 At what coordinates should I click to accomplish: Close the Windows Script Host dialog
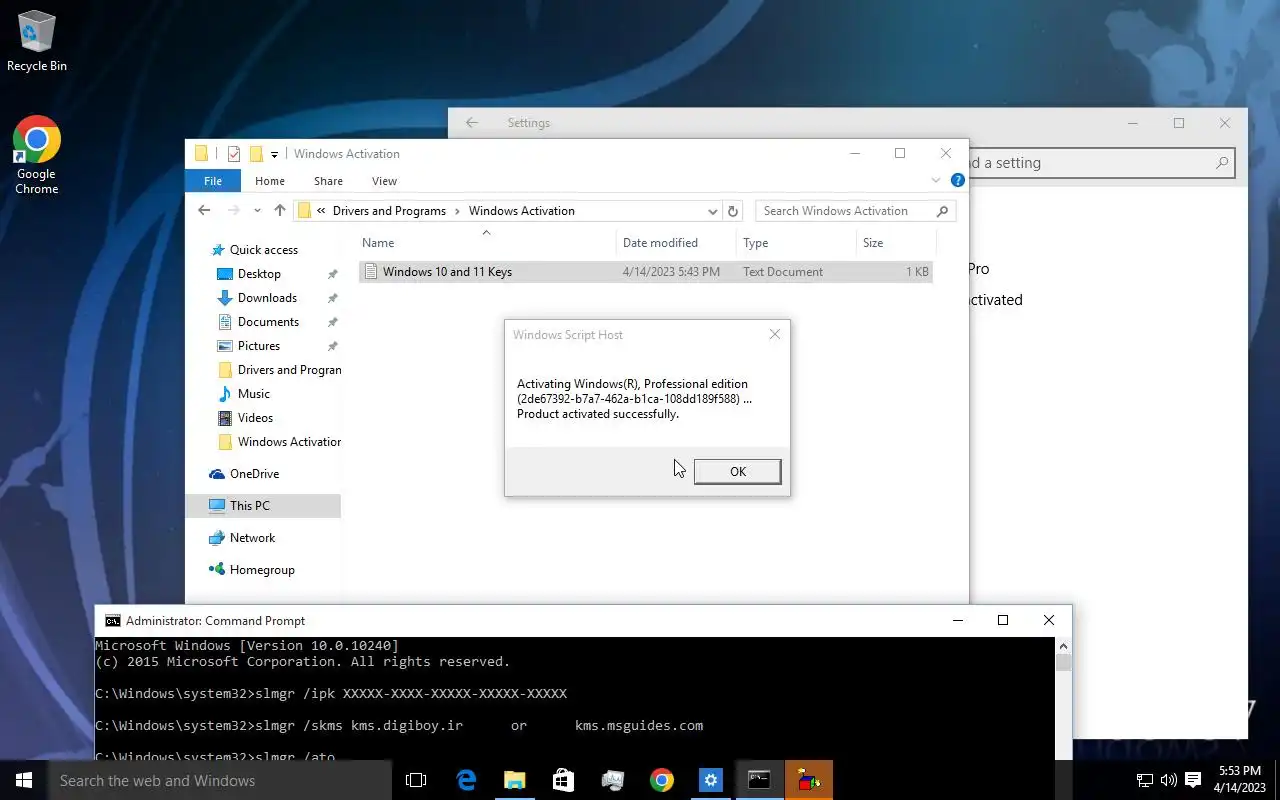click(x=774, y=335)
